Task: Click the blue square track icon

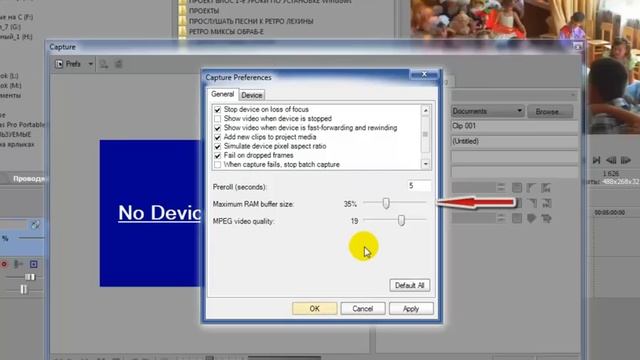Action: point(33,264)
